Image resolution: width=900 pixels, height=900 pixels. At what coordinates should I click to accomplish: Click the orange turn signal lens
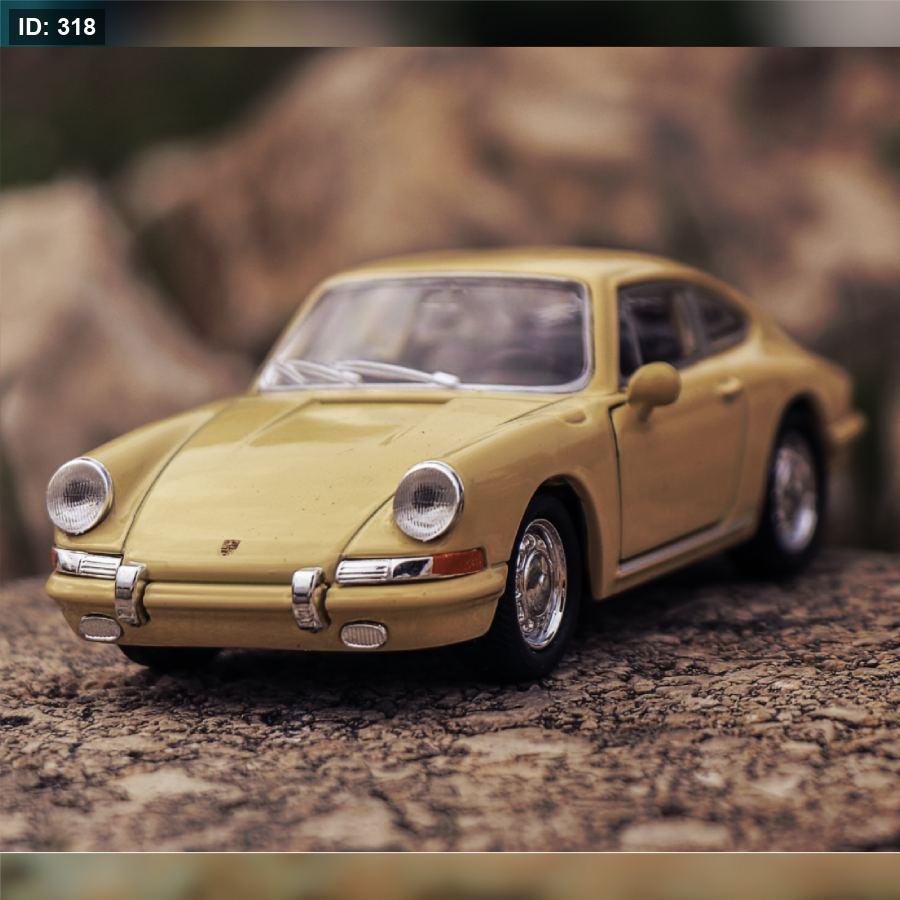[457, 563]
